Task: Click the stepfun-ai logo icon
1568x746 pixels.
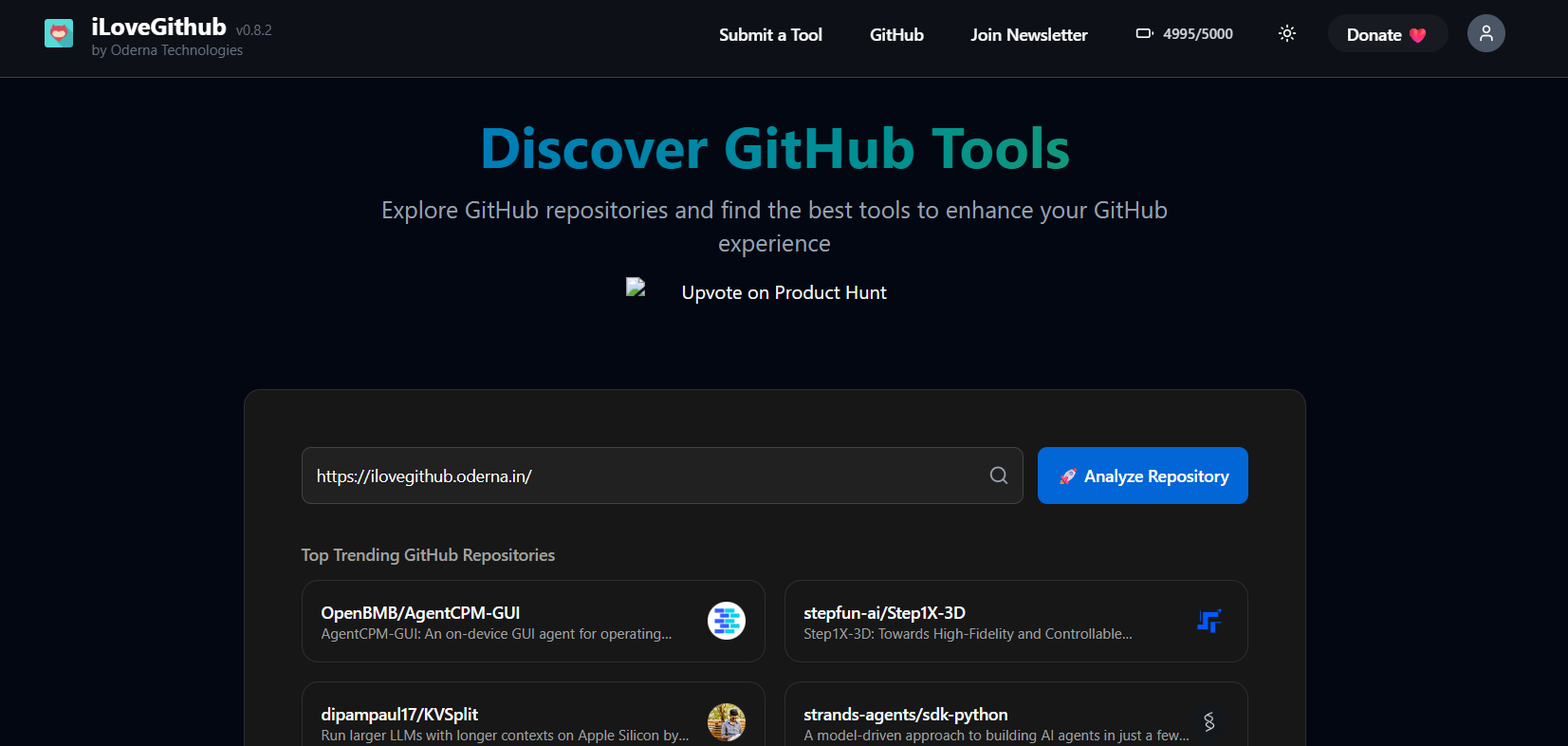Action: (1209, 621)
